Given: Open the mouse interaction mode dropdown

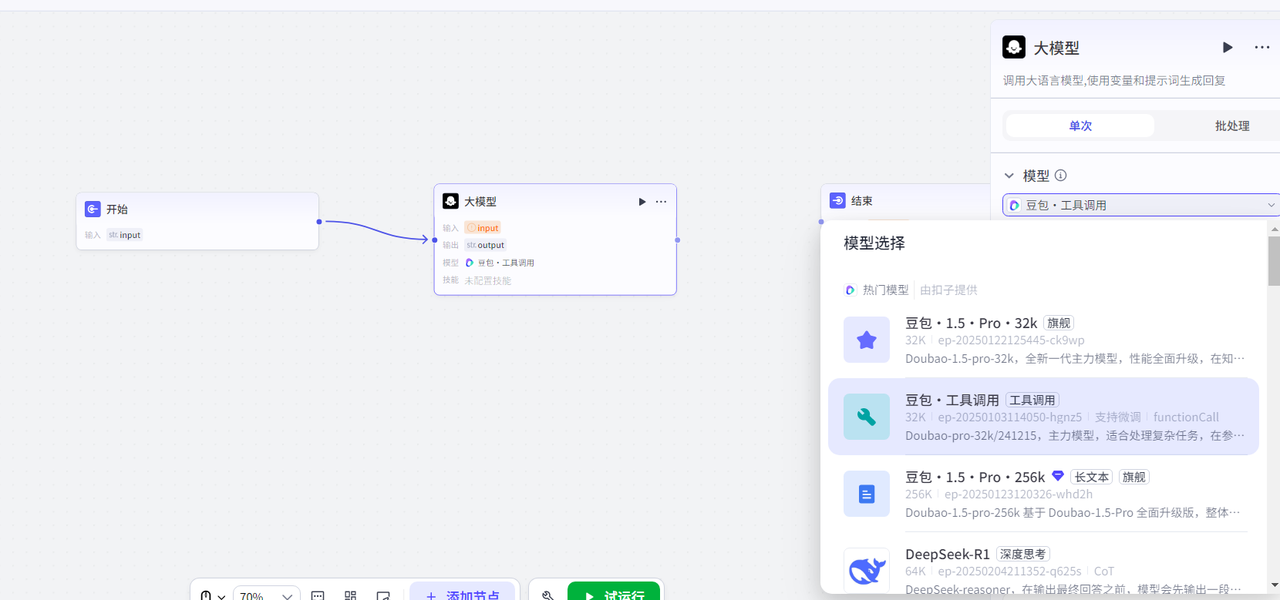Looking at the screenshot, I should pyautogui.click(x=212, y=596).
